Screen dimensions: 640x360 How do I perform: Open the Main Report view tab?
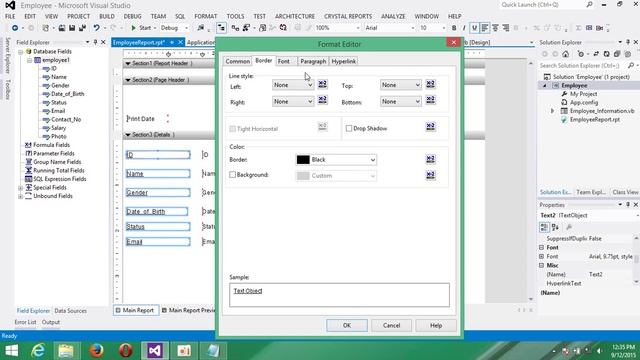point(135,310)
